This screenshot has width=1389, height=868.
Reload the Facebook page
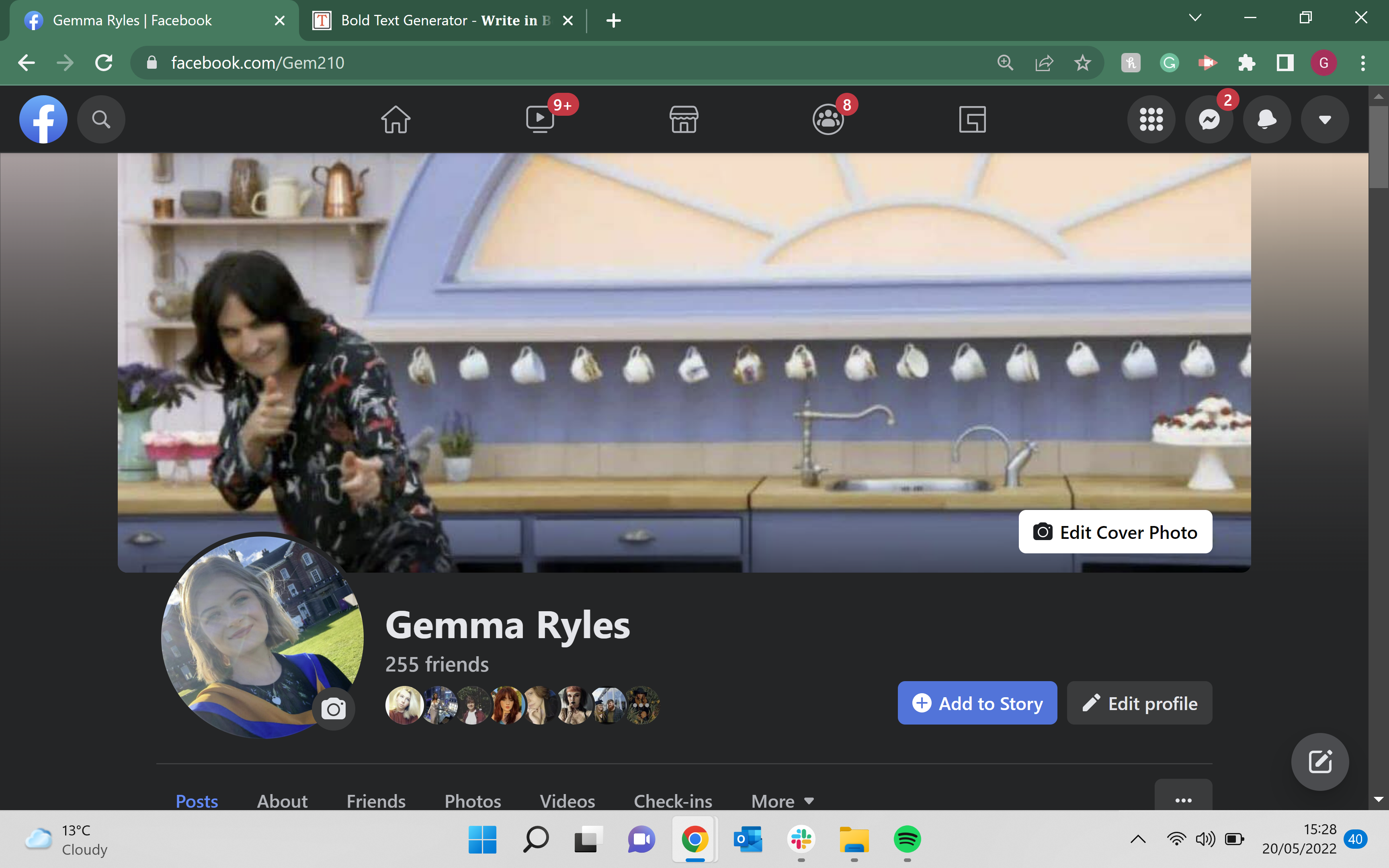[x=104, y=63]
